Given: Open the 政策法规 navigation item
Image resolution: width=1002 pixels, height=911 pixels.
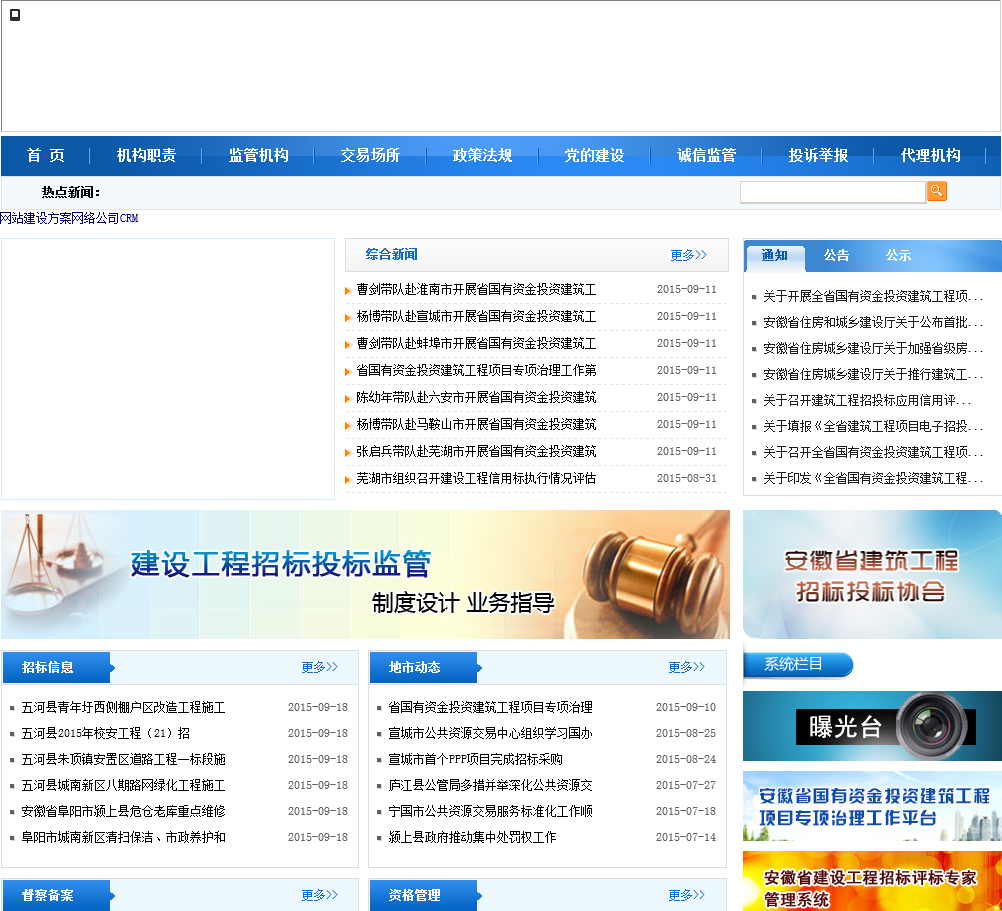Looking at the screenshot, I should (482, 155).
